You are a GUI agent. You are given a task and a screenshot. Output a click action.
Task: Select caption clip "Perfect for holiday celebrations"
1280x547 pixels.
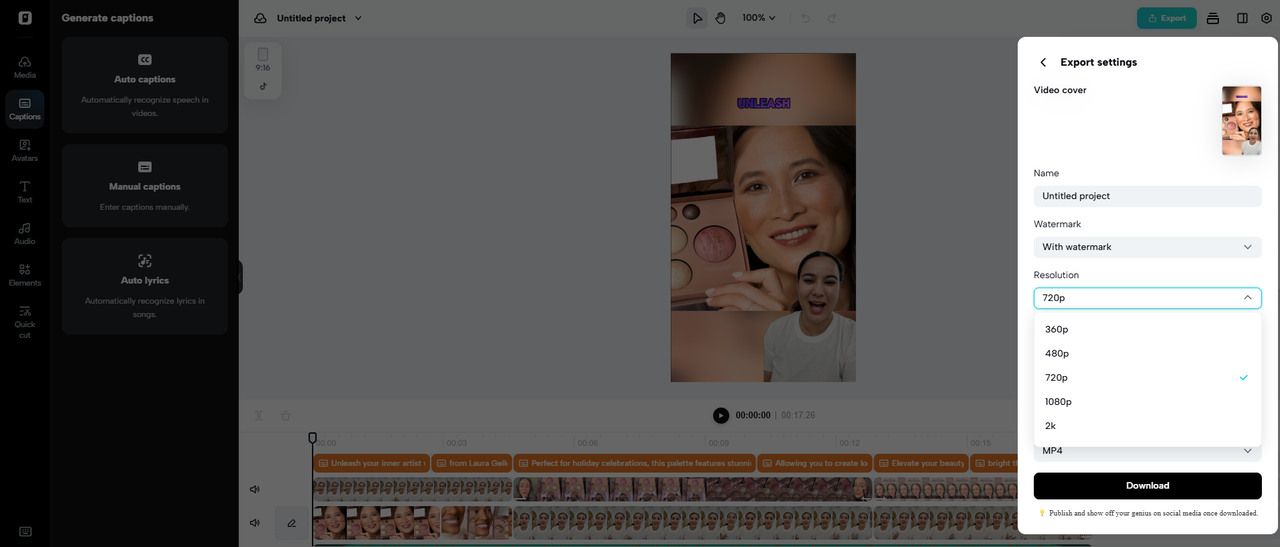634,463
